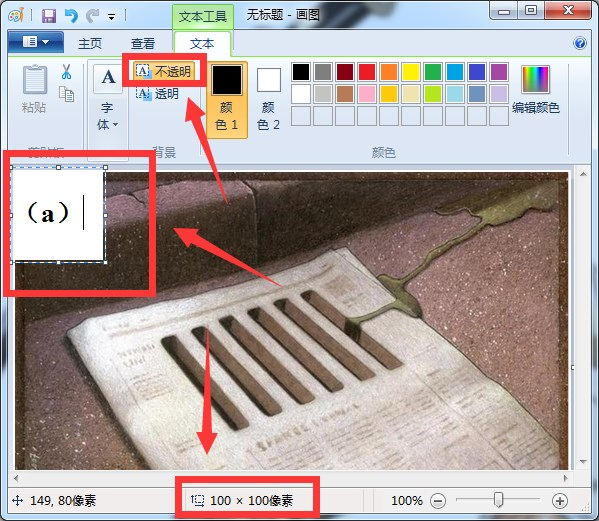The image size is (599, 521).
Task: Pick the dark red color swatch
Action: click(345, 72)
